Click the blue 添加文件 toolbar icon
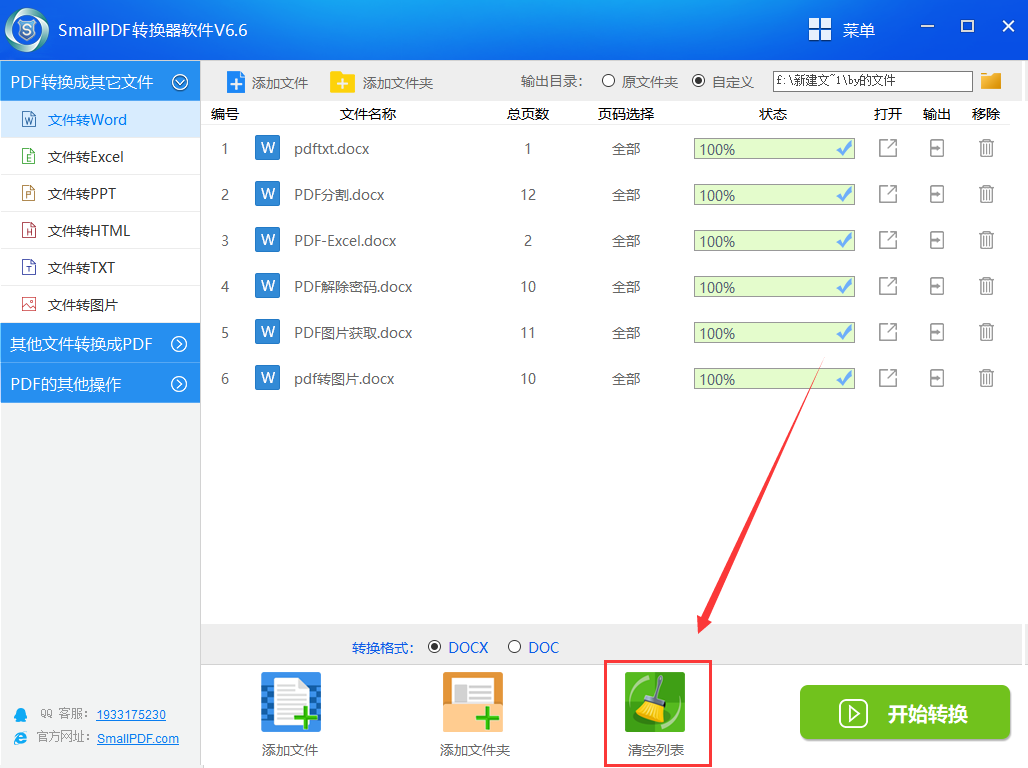This screenshot has height=768, width=1028. click(x=235, y=83)
